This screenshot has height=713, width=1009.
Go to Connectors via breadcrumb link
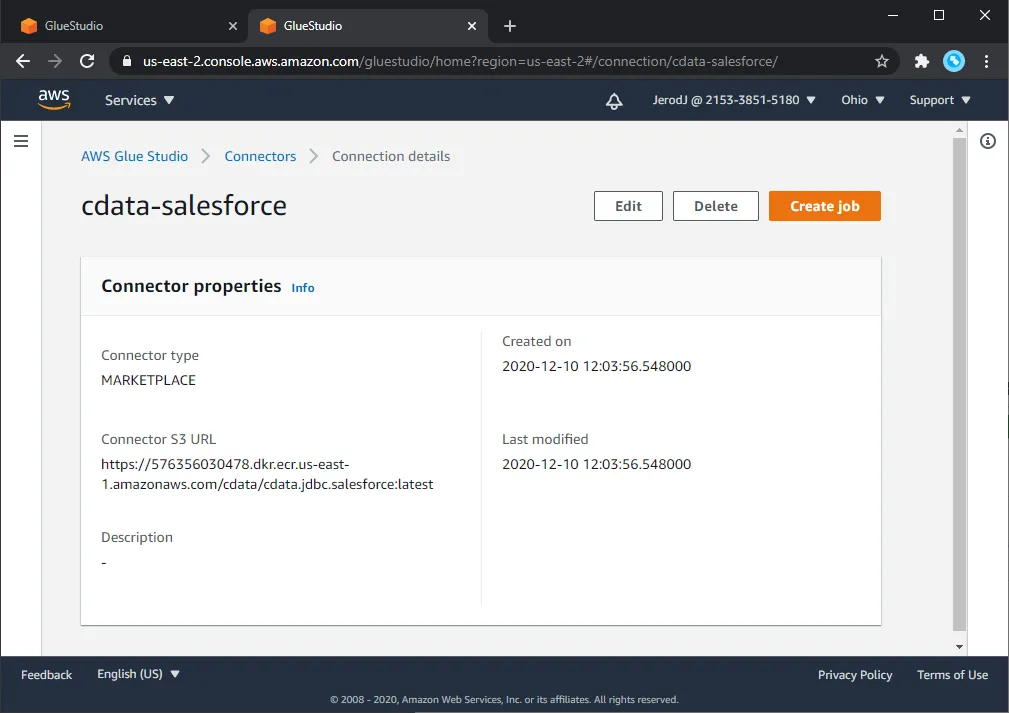pos(260,156)
